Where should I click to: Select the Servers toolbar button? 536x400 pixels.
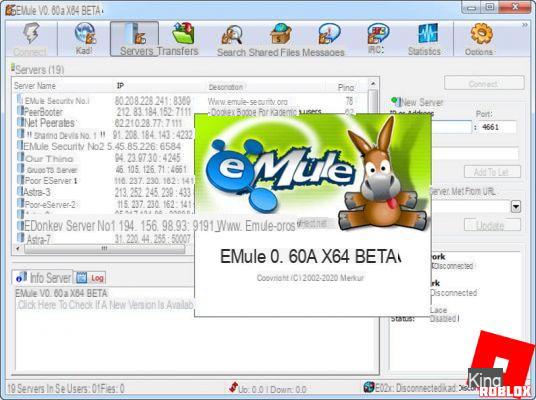coord(134,39)
